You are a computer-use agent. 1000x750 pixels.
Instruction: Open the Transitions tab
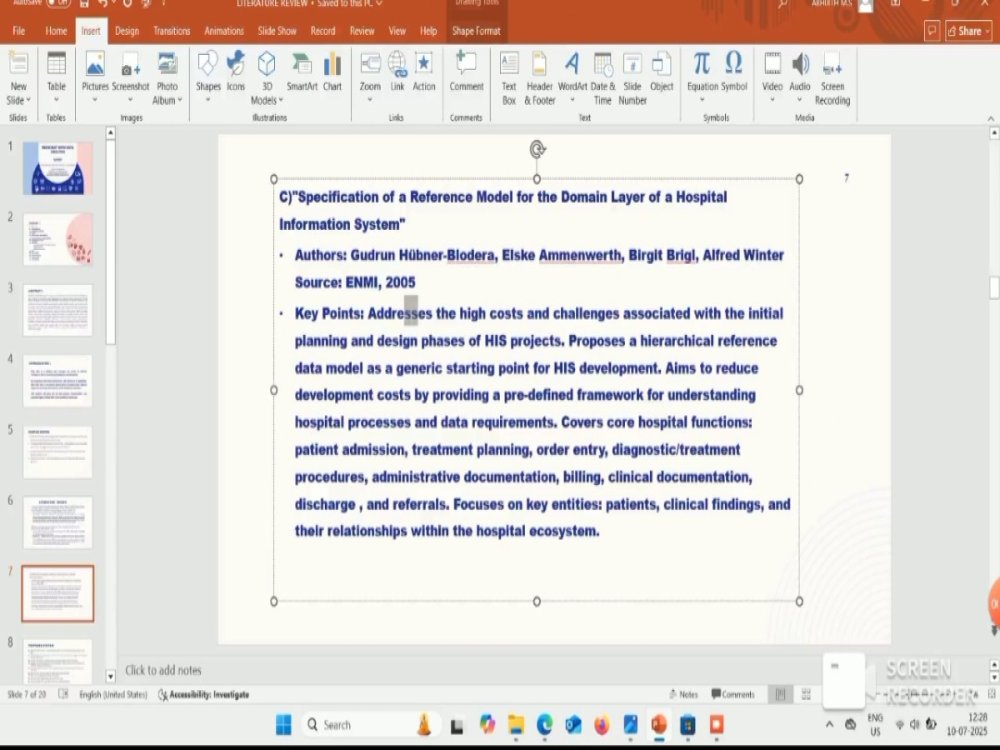pos(172,31)
